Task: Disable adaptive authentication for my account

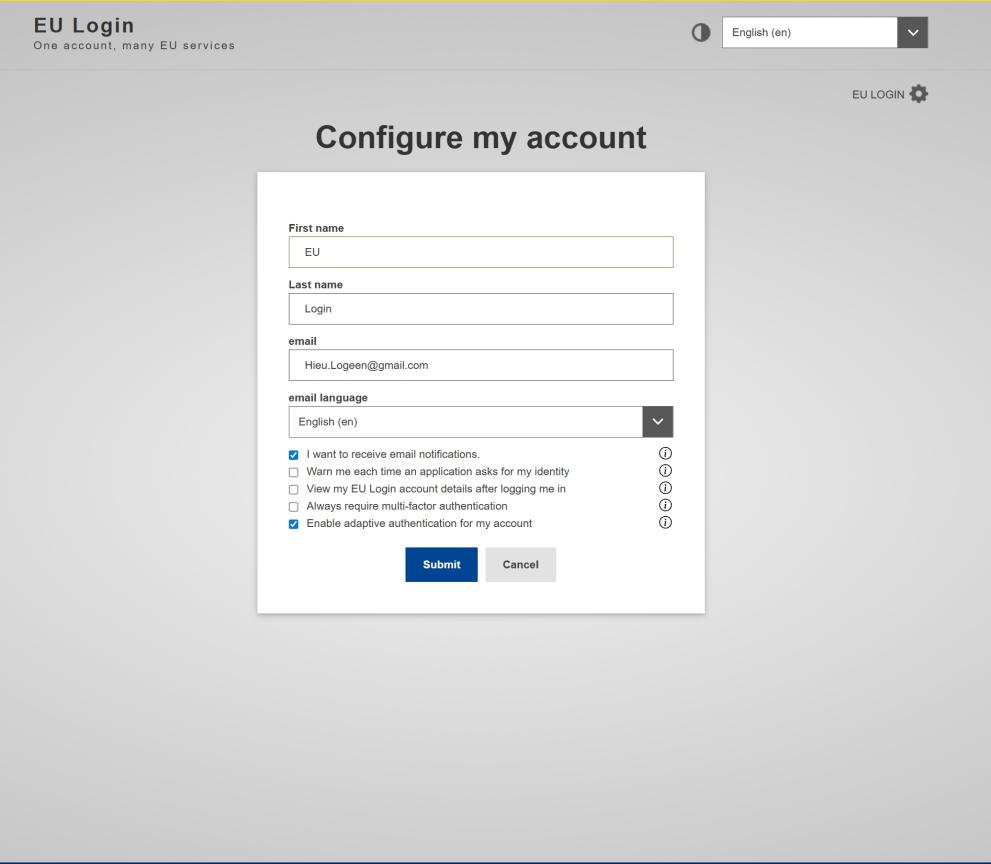Action: pos(292,522)
